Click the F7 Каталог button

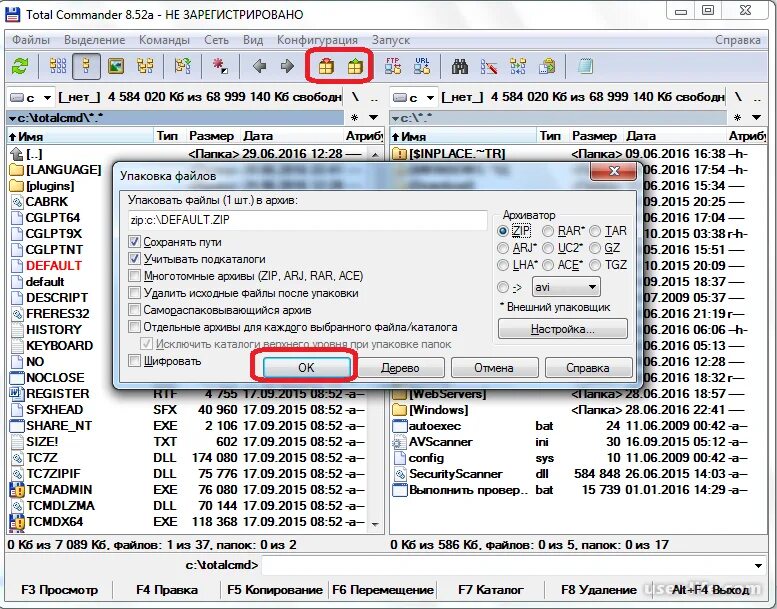pyautogui.click(x=491, y=590)
